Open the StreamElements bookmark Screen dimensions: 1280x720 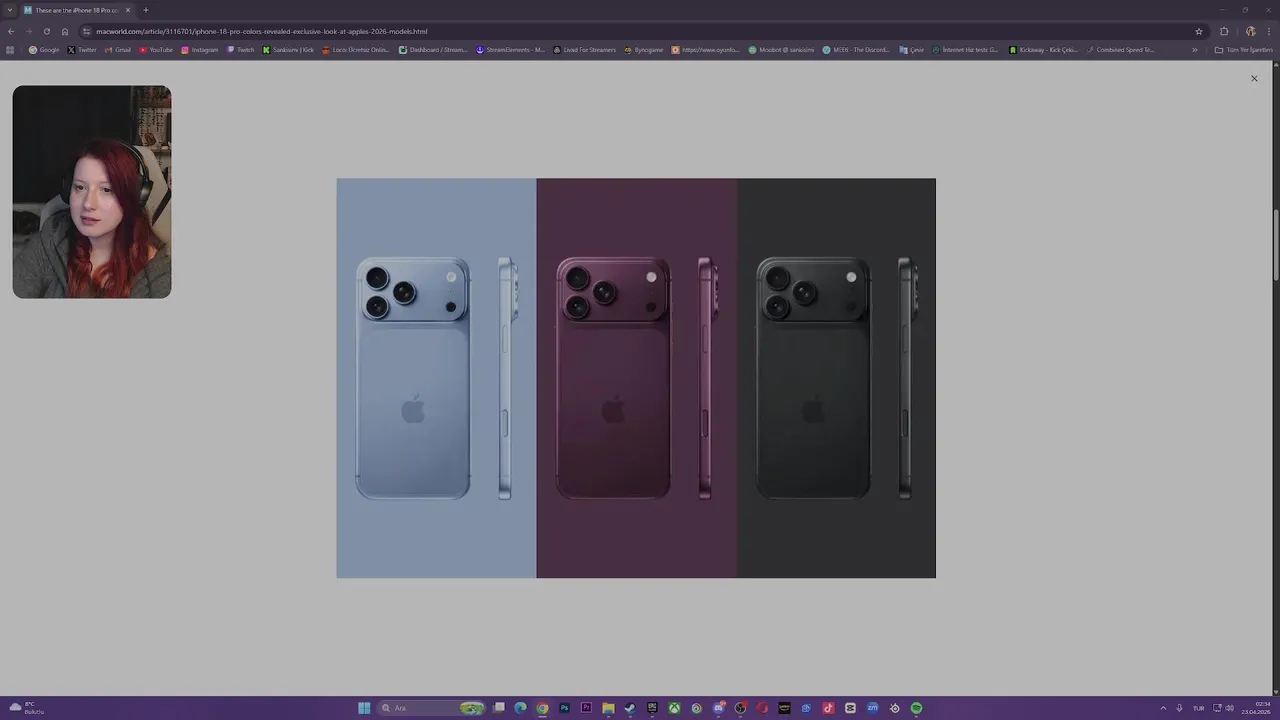pyautogui.click(x=510, y=49)
